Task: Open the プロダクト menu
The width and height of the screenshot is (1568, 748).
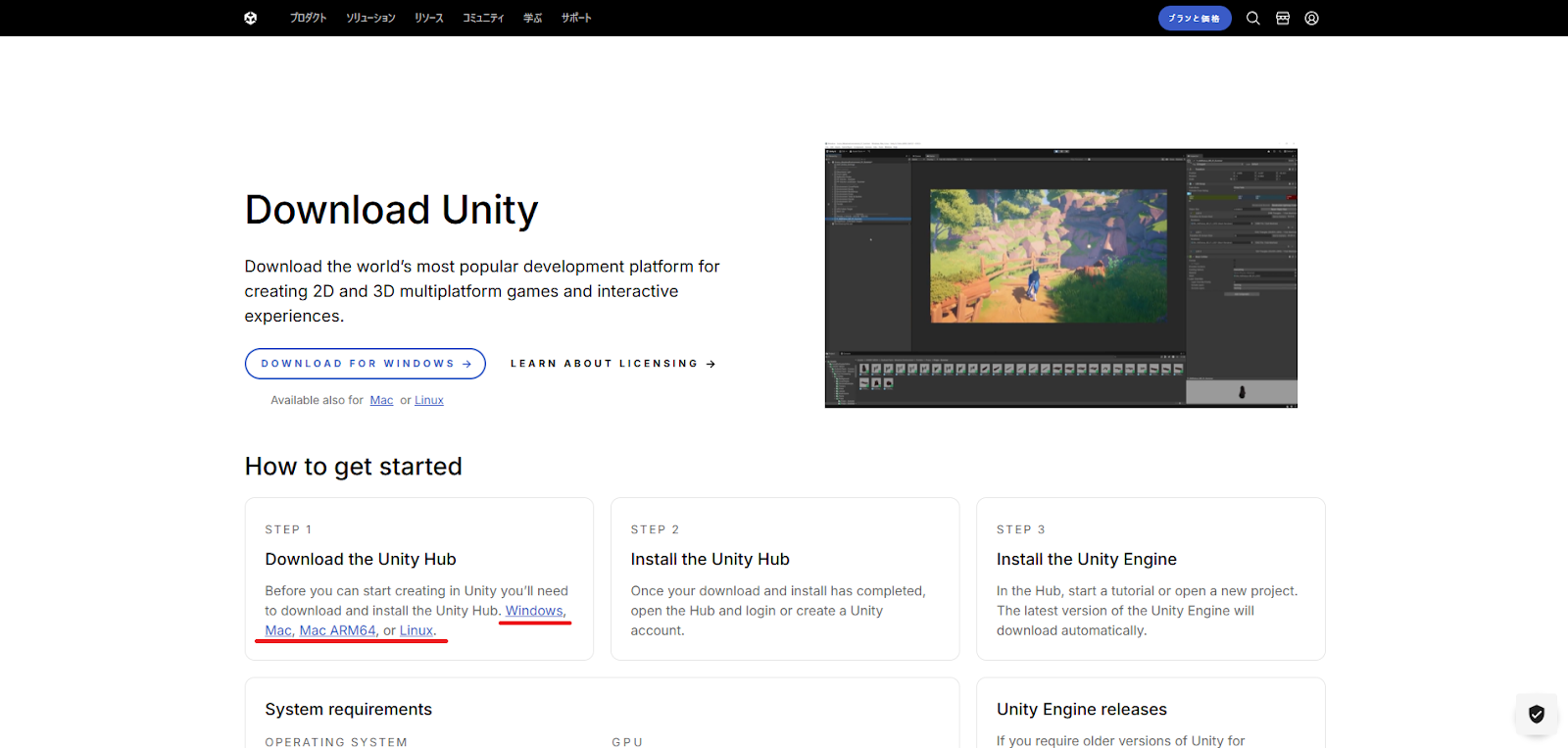Action: coord(308,18)
